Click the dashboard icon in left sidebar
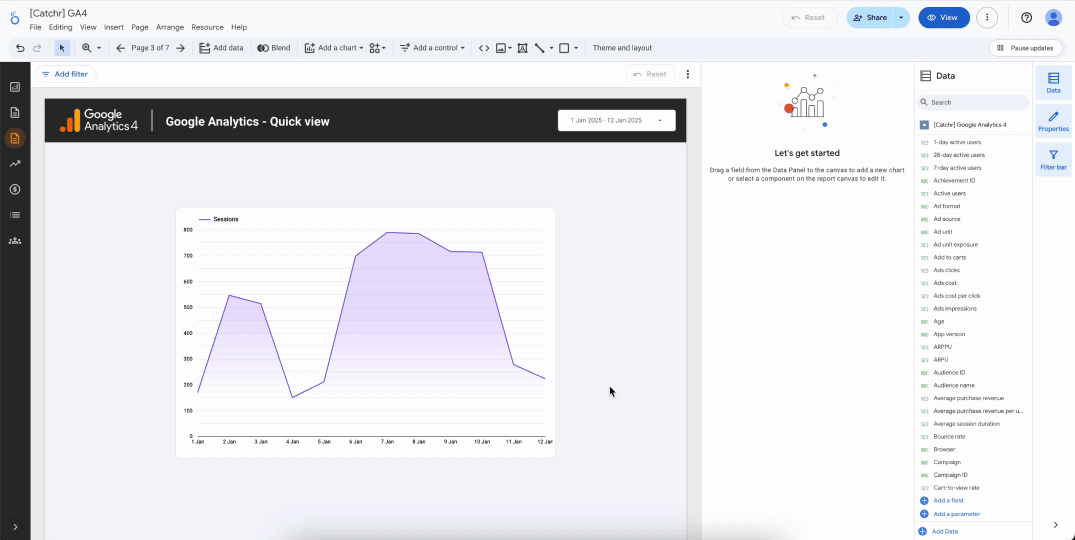This screenshot has height=540, width=1075. tap(15, 87)
